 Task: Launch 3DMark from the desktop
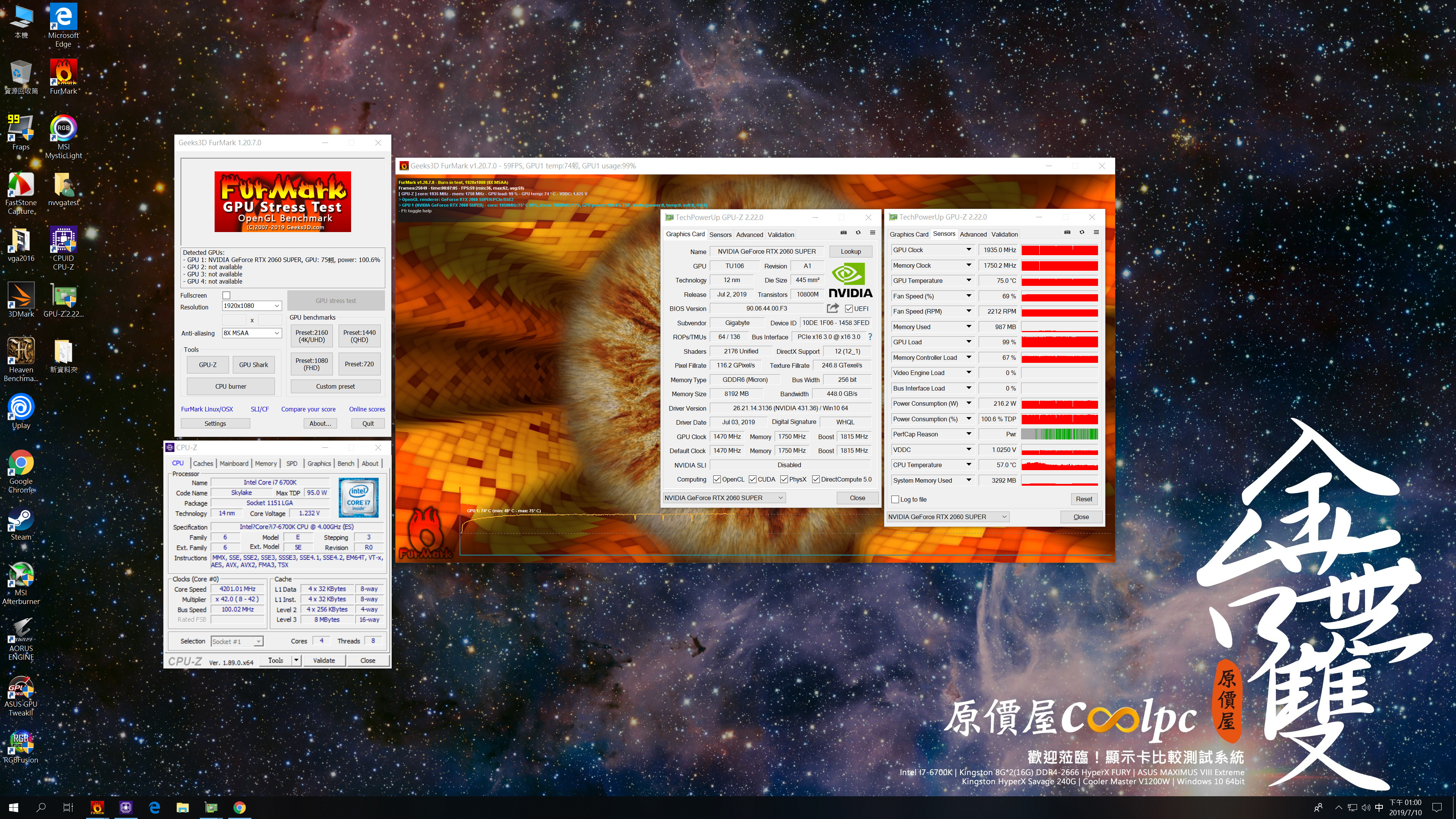pyautogui.click(x=21, y=300)
